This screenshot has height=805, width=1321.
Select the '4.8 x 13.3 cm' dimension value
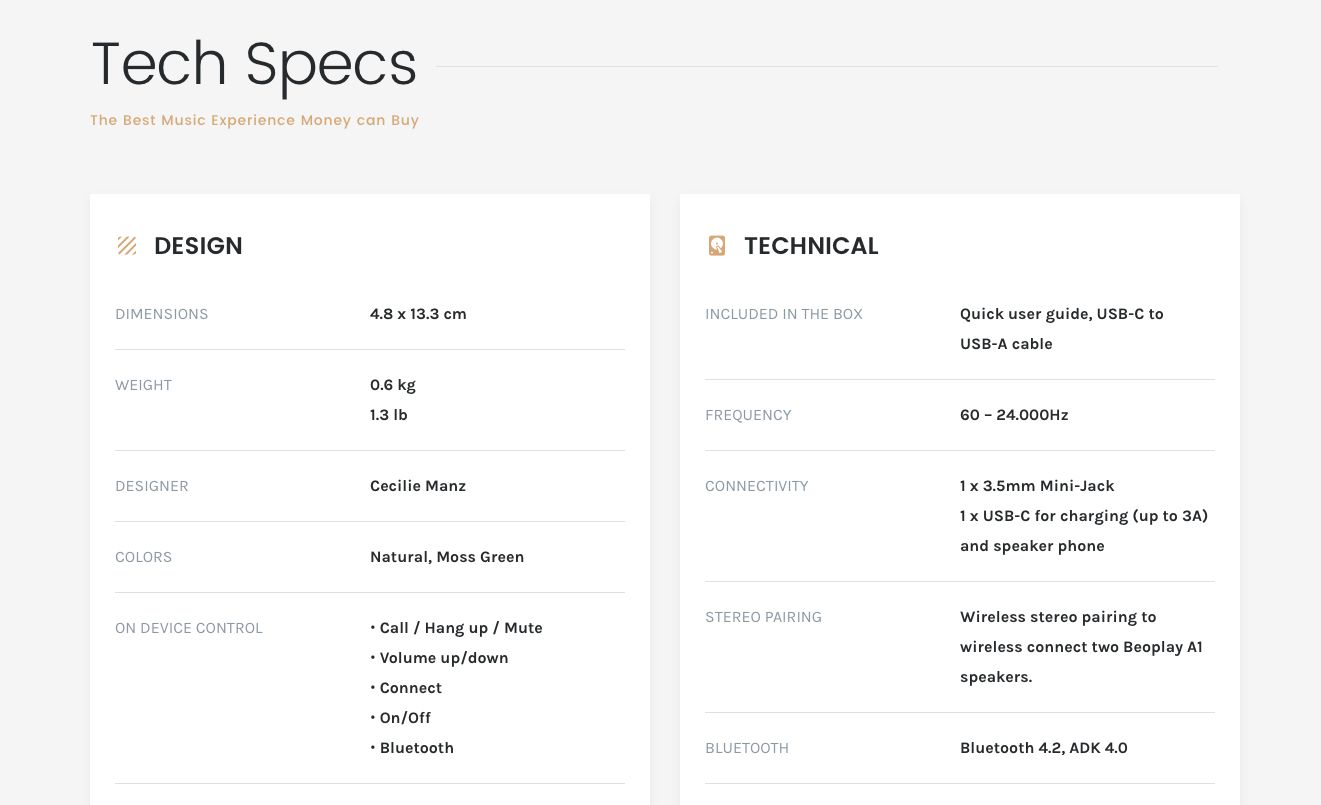418,314
